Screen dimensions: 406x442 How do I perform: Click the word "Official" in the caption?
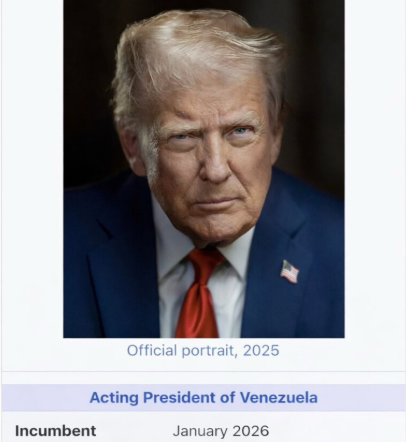(x=152, y=351)
